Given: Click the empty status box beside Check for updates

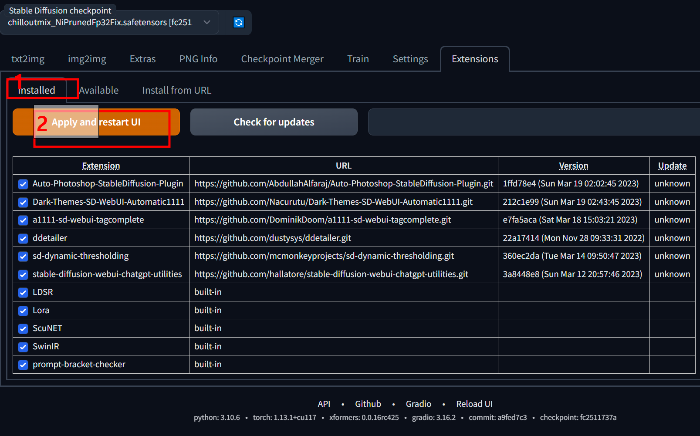Looking at the screenshot, I should [x=533, y=122].
